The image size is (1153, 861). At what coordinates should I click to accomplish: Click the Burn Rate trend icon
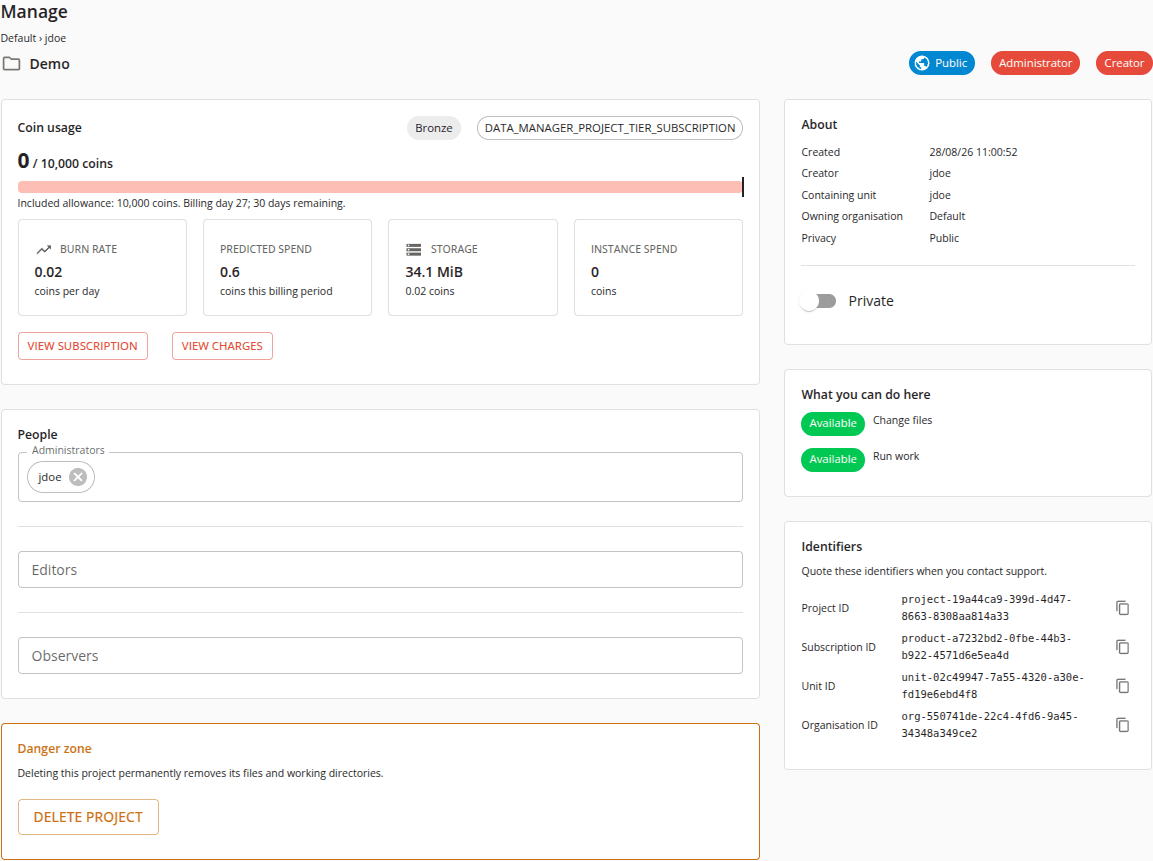tap(43, 249)
